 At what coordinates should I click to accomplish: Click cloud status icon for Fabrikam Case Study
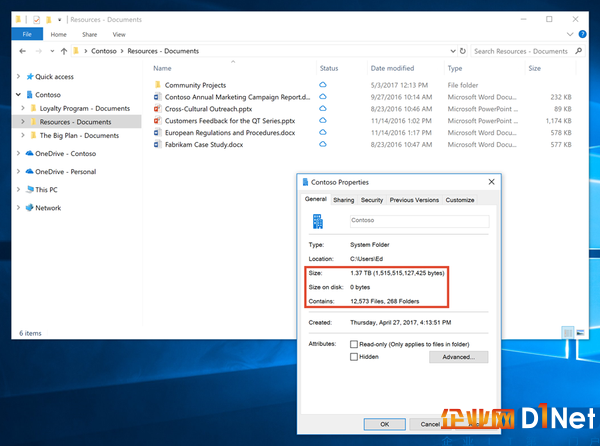click(323, 144)
